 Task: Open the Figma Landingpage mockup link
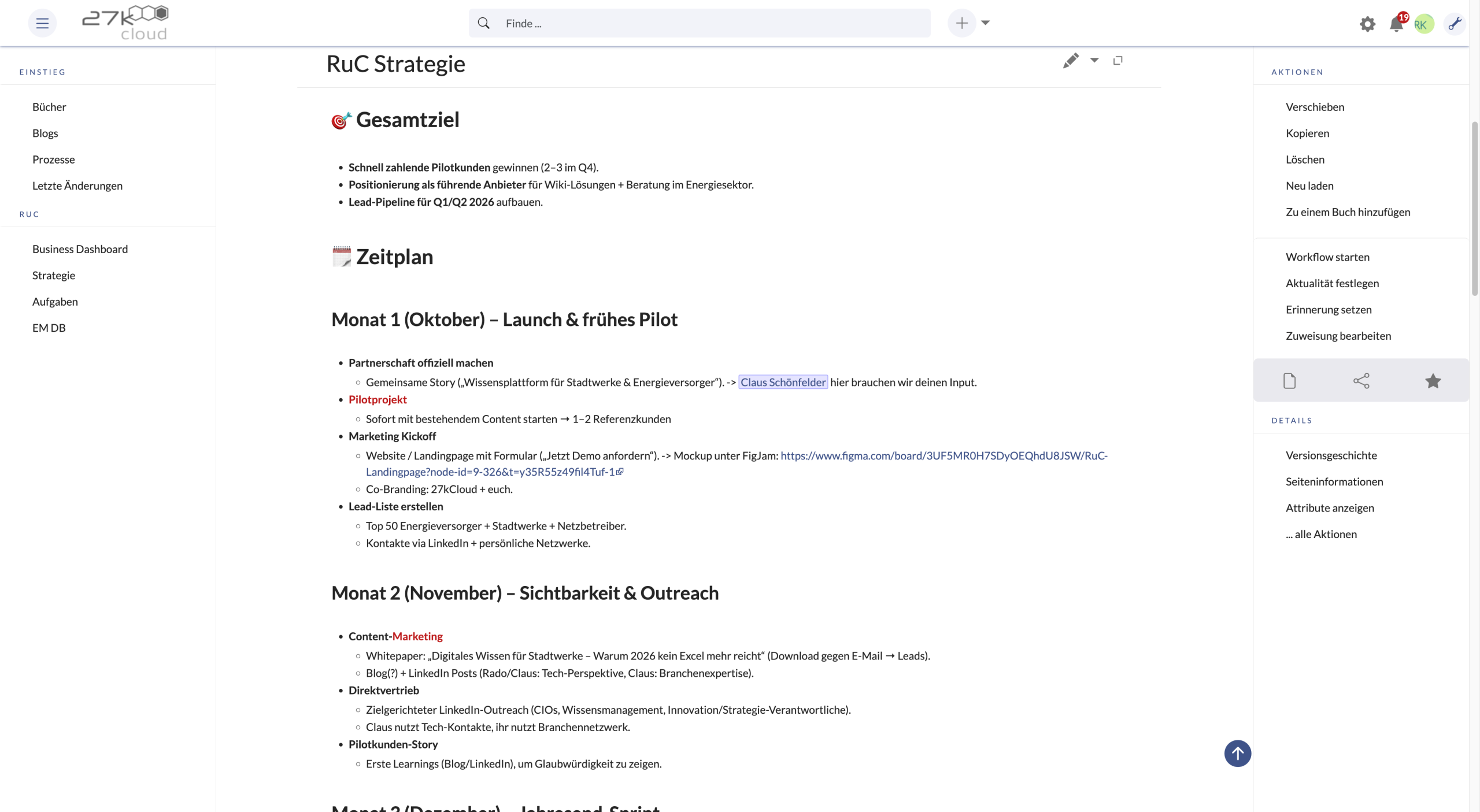[943, 456]
